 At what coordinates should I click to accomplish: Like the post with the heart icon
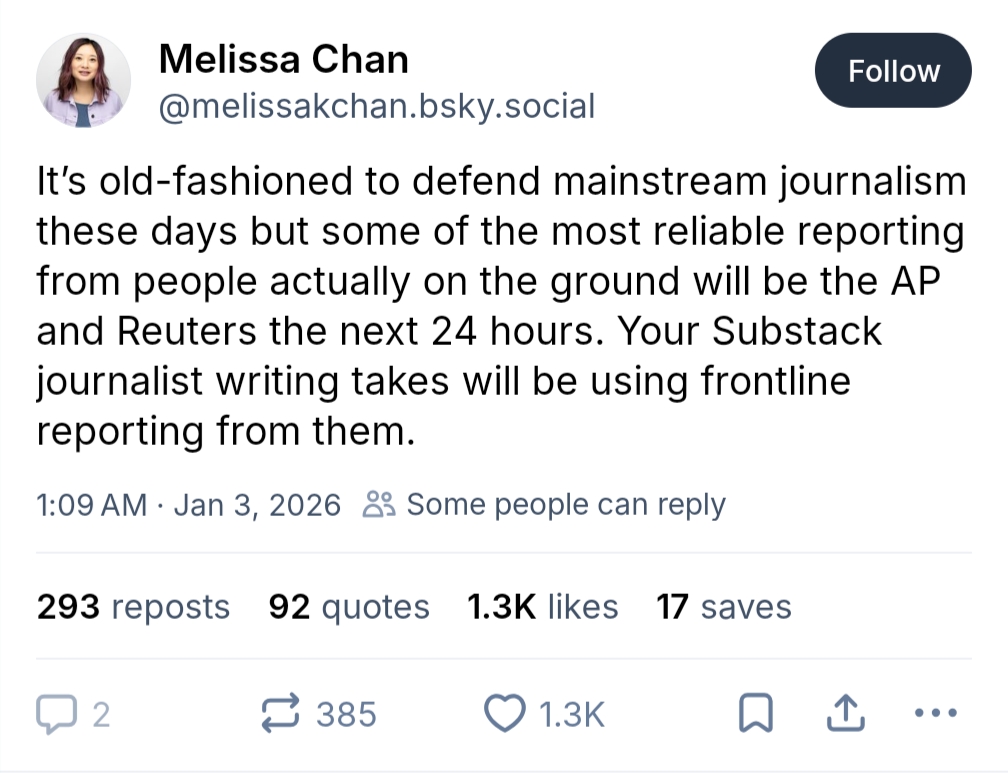(x=505, y=712)
